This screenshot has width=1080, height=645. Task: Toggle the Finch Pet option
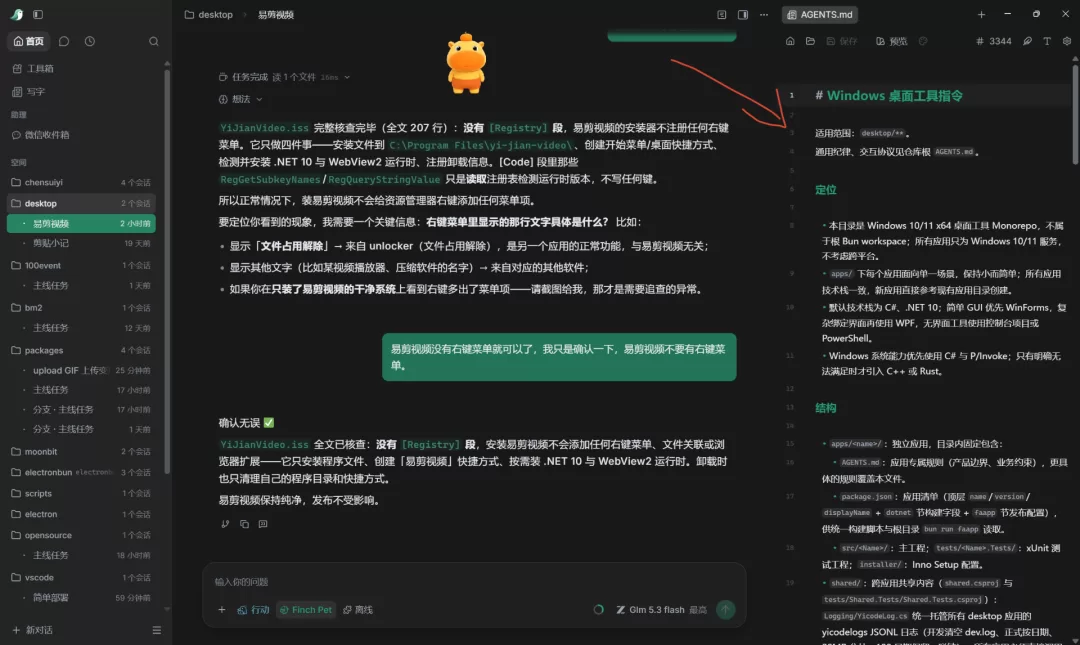click(306, 609)
